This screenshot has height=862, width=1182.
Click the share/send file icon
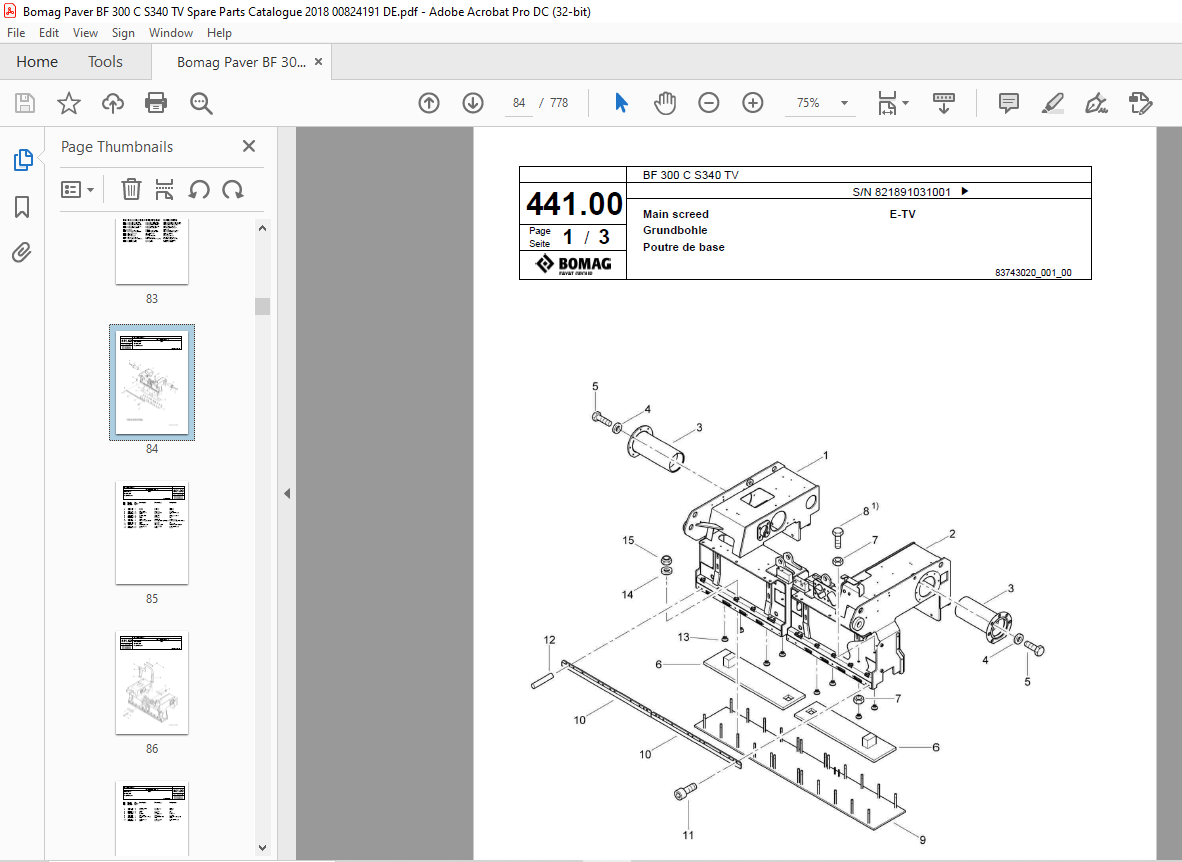coord(1141,103)
